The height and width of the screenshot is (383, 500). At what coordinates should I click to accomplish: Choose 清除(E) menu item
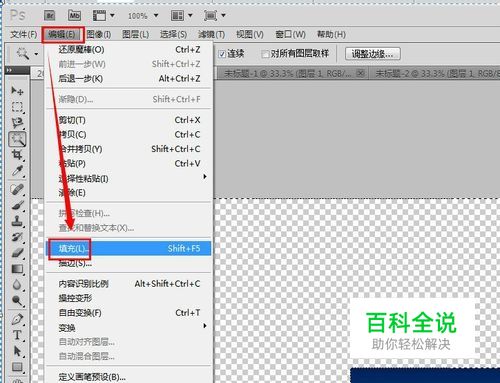click(x=129, y=193)
